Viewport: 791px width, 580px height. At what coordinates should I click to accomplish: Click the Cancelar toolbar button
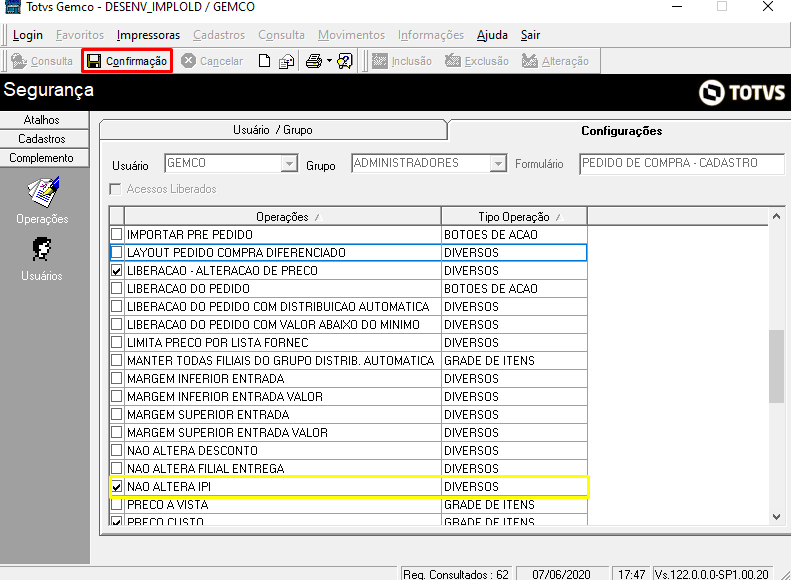tap(212, 61)
